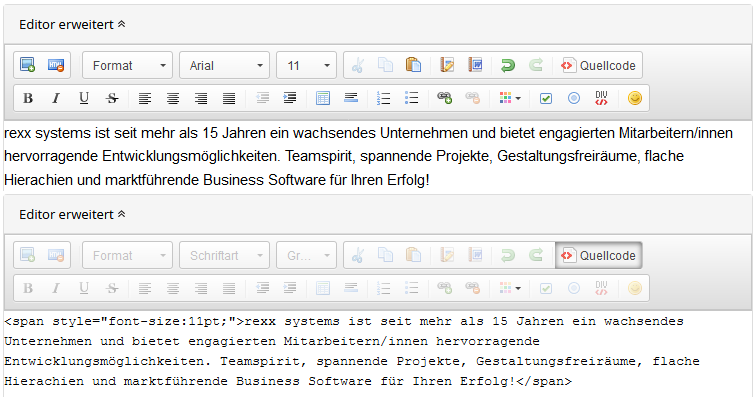
Task: Toggle strikethrough in the active editor toolbar
Action: (112, 98)
